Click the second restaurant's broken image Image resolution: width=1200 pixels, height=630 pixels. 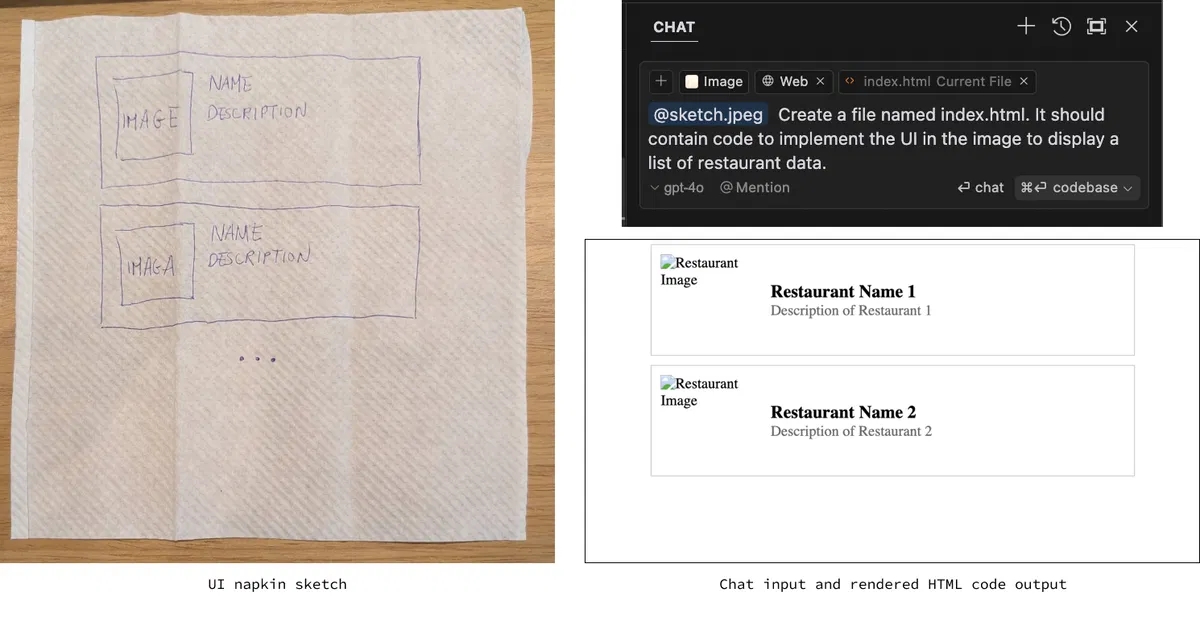pos(698,392)
